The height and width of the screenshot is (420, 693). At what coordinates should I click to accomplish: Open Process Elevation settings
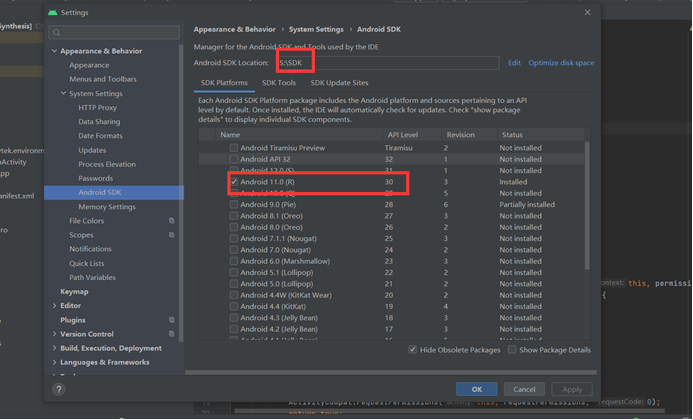pyautogui.click(x=107, y=164)
